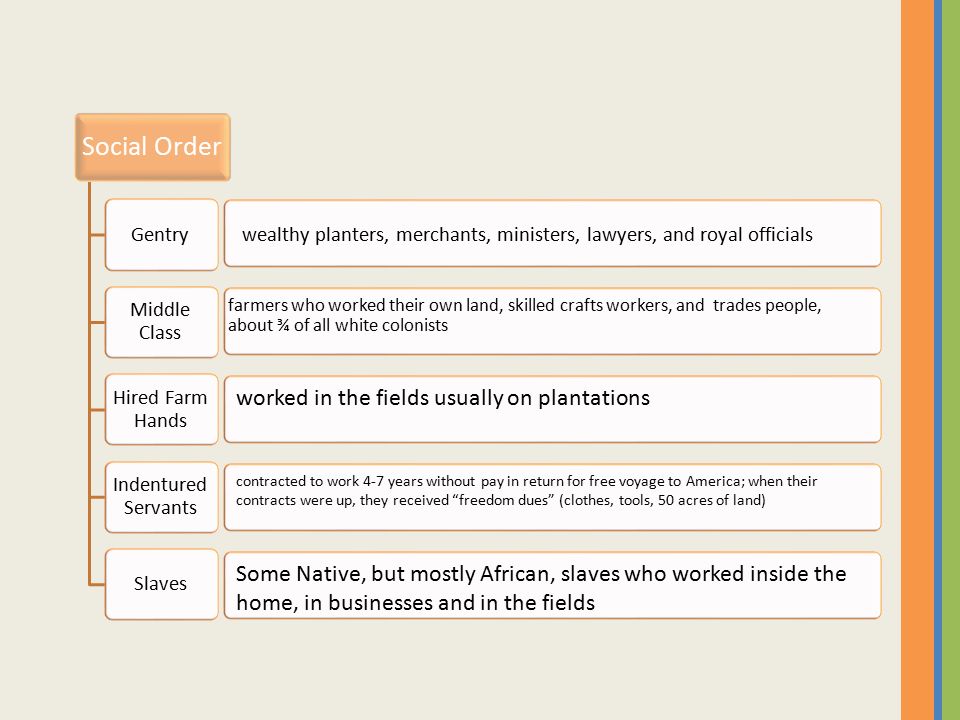Click the green vertical stripe on right
Screen dimensions: 960x720
coord(951,360)
